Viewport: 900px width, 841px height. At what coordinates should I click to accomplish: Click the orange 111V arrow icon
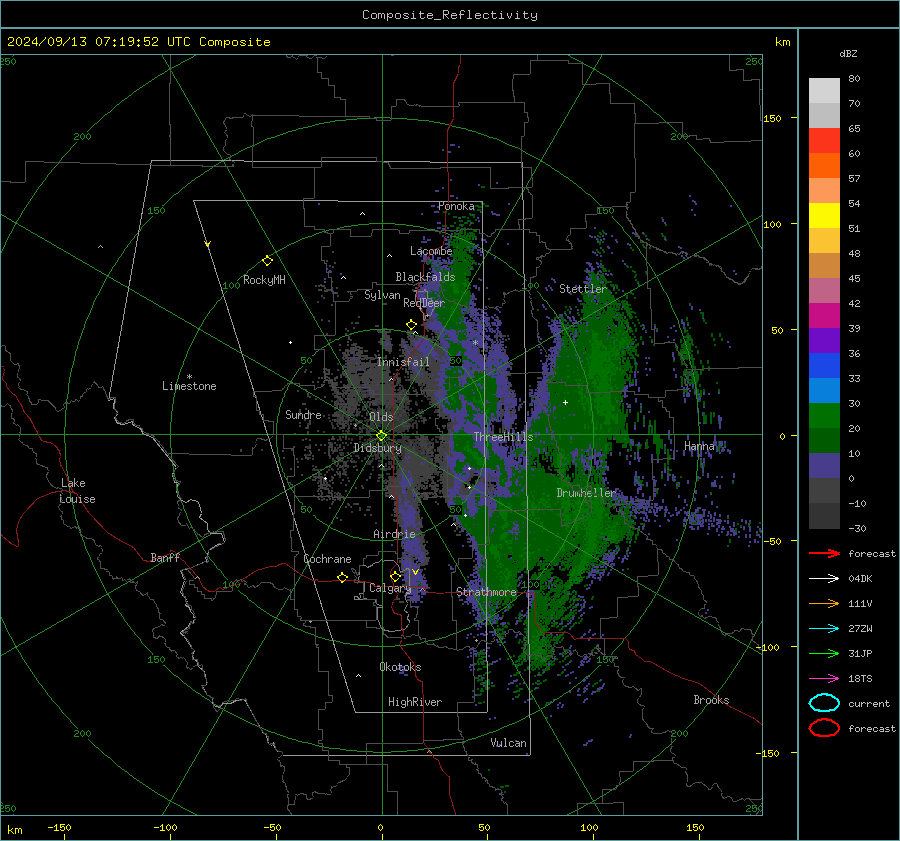(x=824, y=603)
